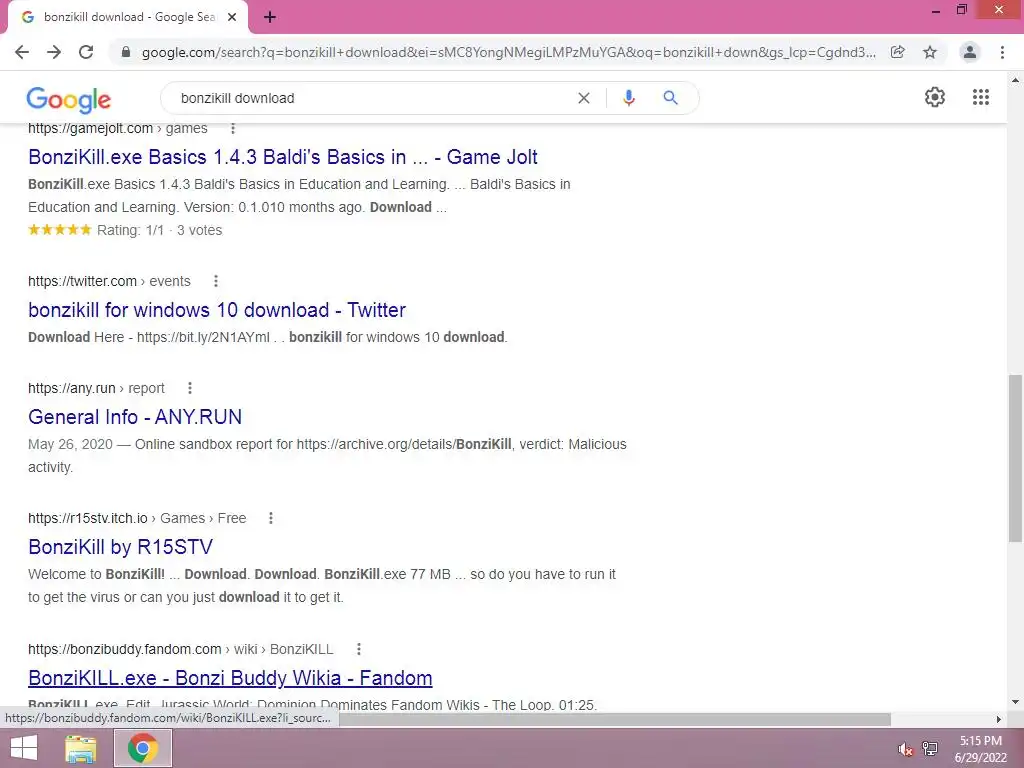This screenshot has width=1024, height=768.
Task: Open the Chrome profile avatar menu
Action: (x=970, y=52)
